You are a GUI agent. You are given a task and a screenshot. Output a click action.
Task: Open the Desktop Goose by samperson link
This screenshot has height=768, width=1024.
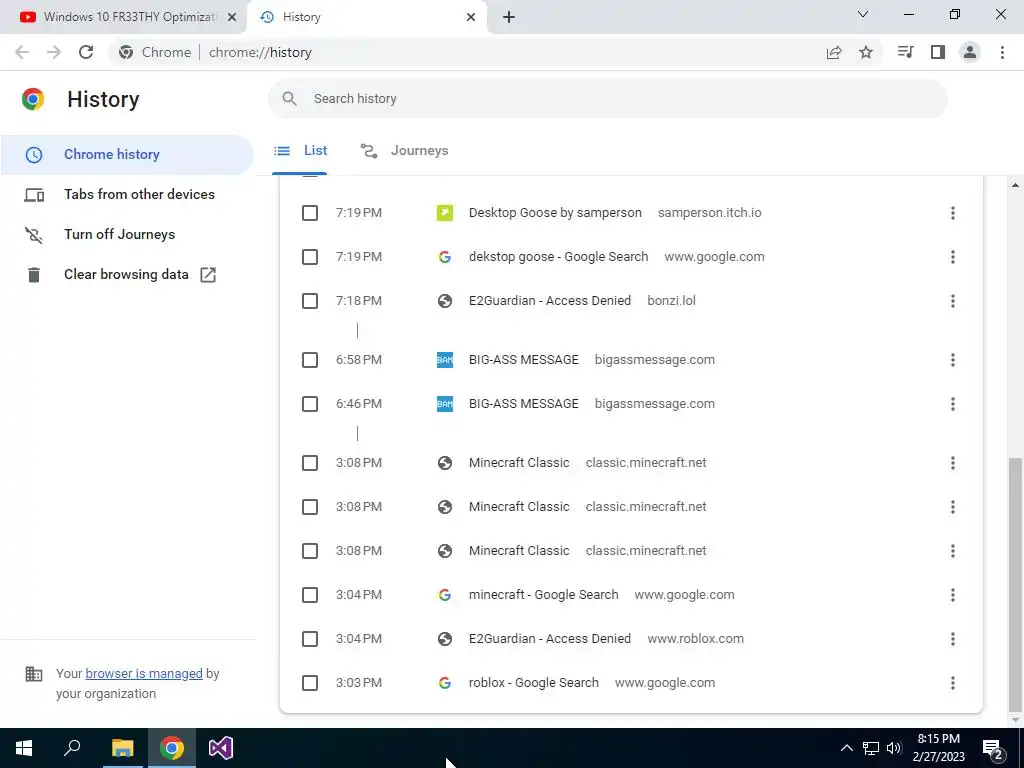[x=555, y=213]
